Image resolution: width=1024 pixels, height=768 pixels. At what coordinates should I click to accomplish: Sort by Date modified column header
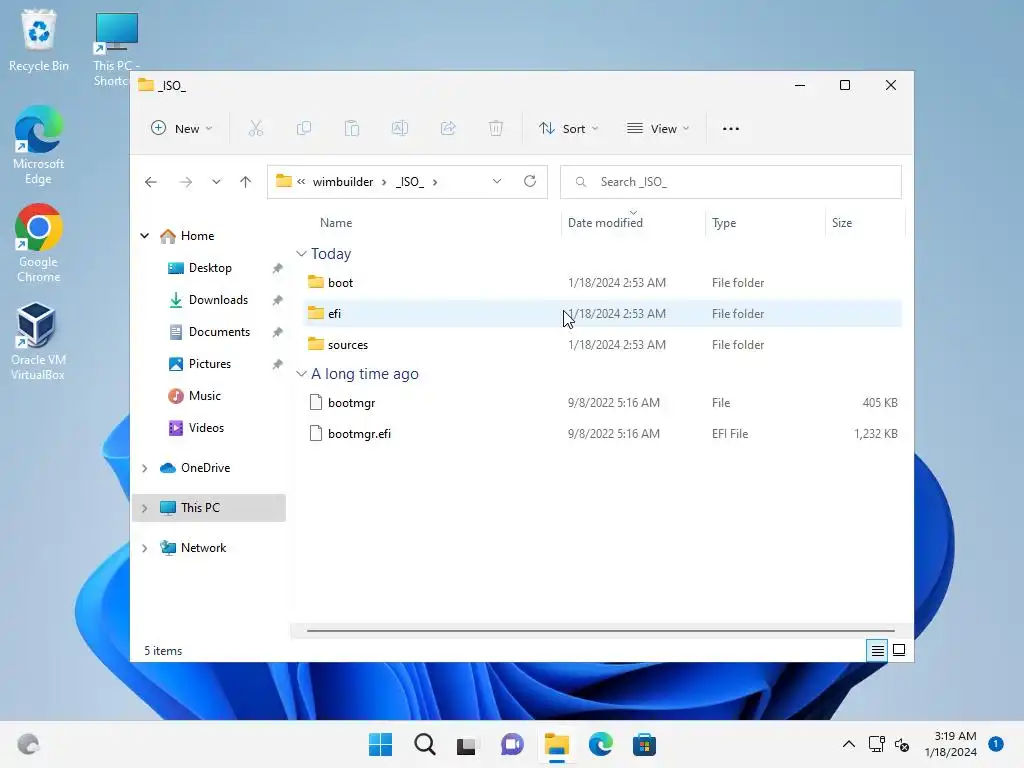coord(605,223)
